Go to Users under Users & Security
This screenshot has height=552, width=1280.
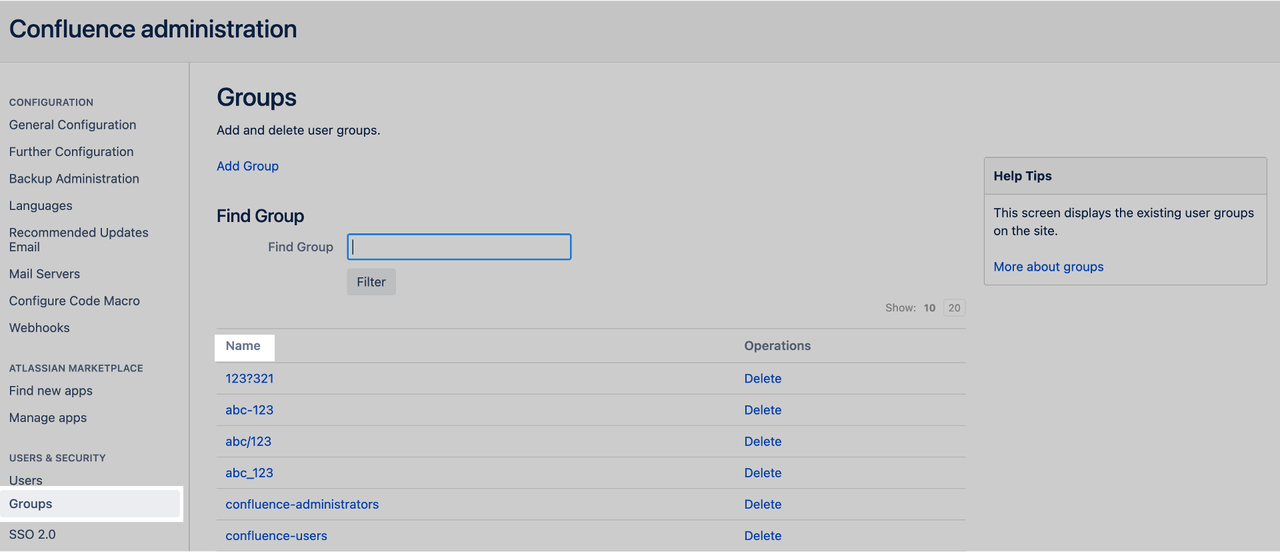26,480
